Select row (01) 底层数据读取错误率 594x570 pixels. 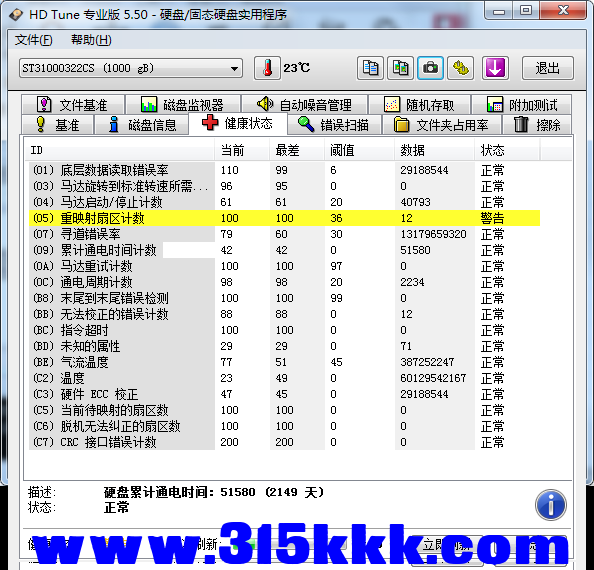[284, 170]
